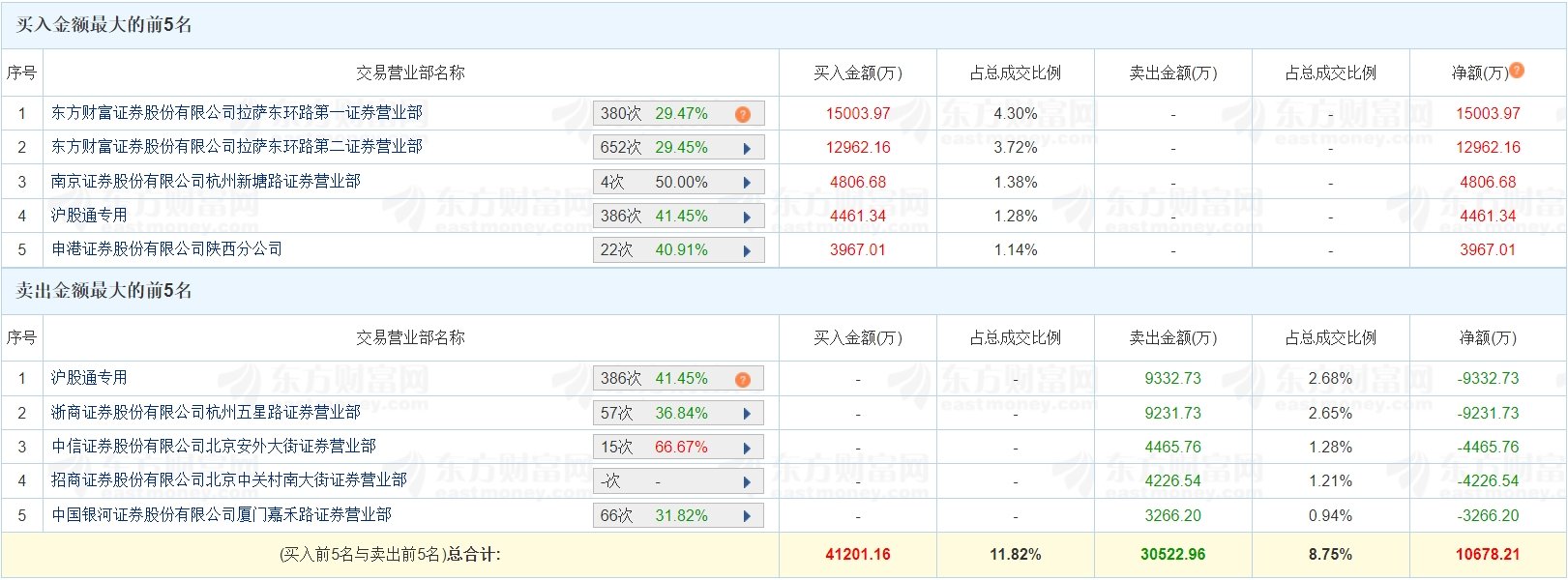Open 申港证券陕西分公司 link

(x=167, y=248)
